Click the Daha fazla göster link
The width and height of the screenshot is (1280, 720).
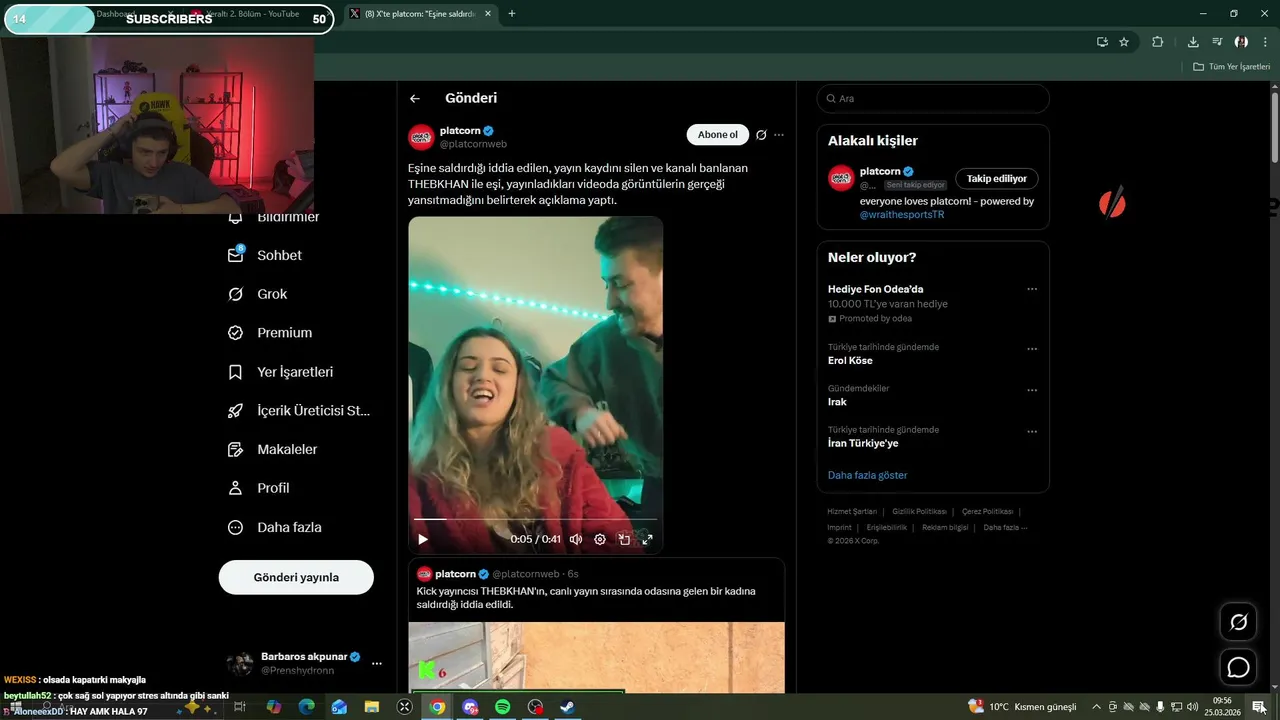(x=867, y=475)
